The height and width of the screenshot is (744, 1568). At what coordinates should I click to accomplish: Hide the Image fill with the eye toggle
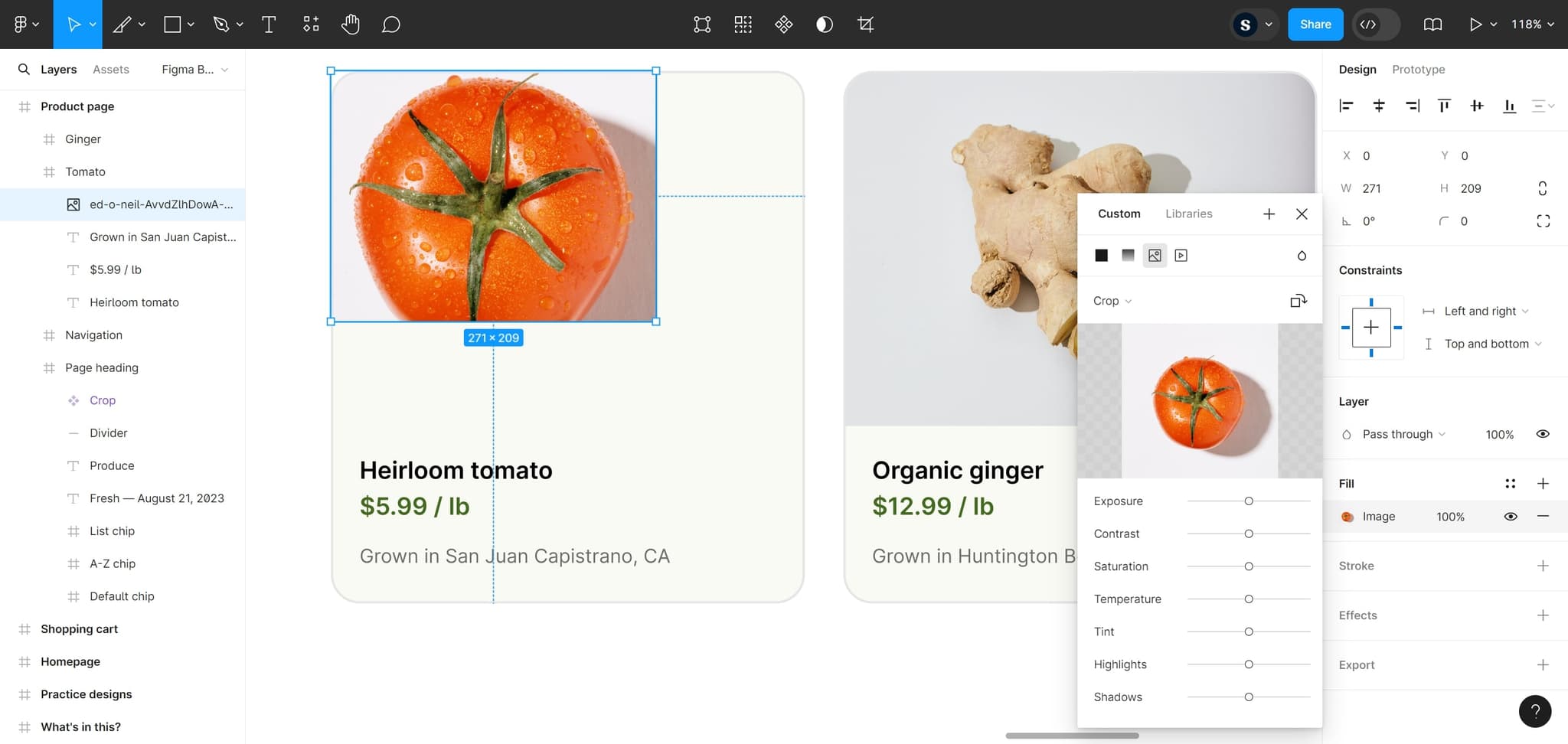pos(1510,516)
